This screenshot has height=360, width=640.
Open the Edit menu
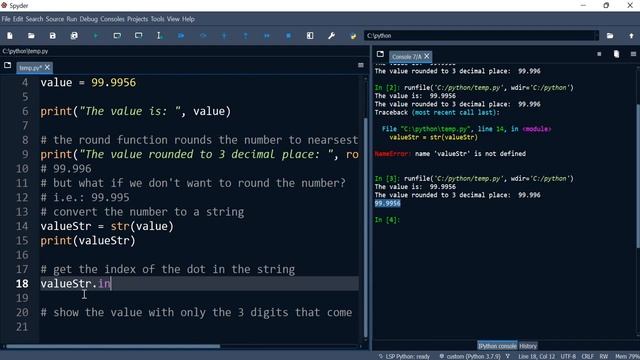tap(18, 19)
